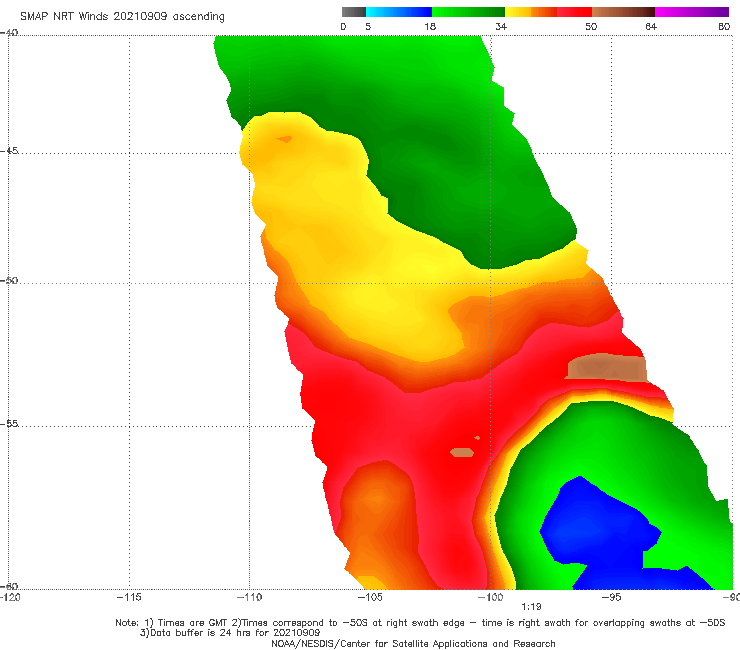Click the longitude label '-120'
This screenshot has height=650, width=740.
click(10, 597)
